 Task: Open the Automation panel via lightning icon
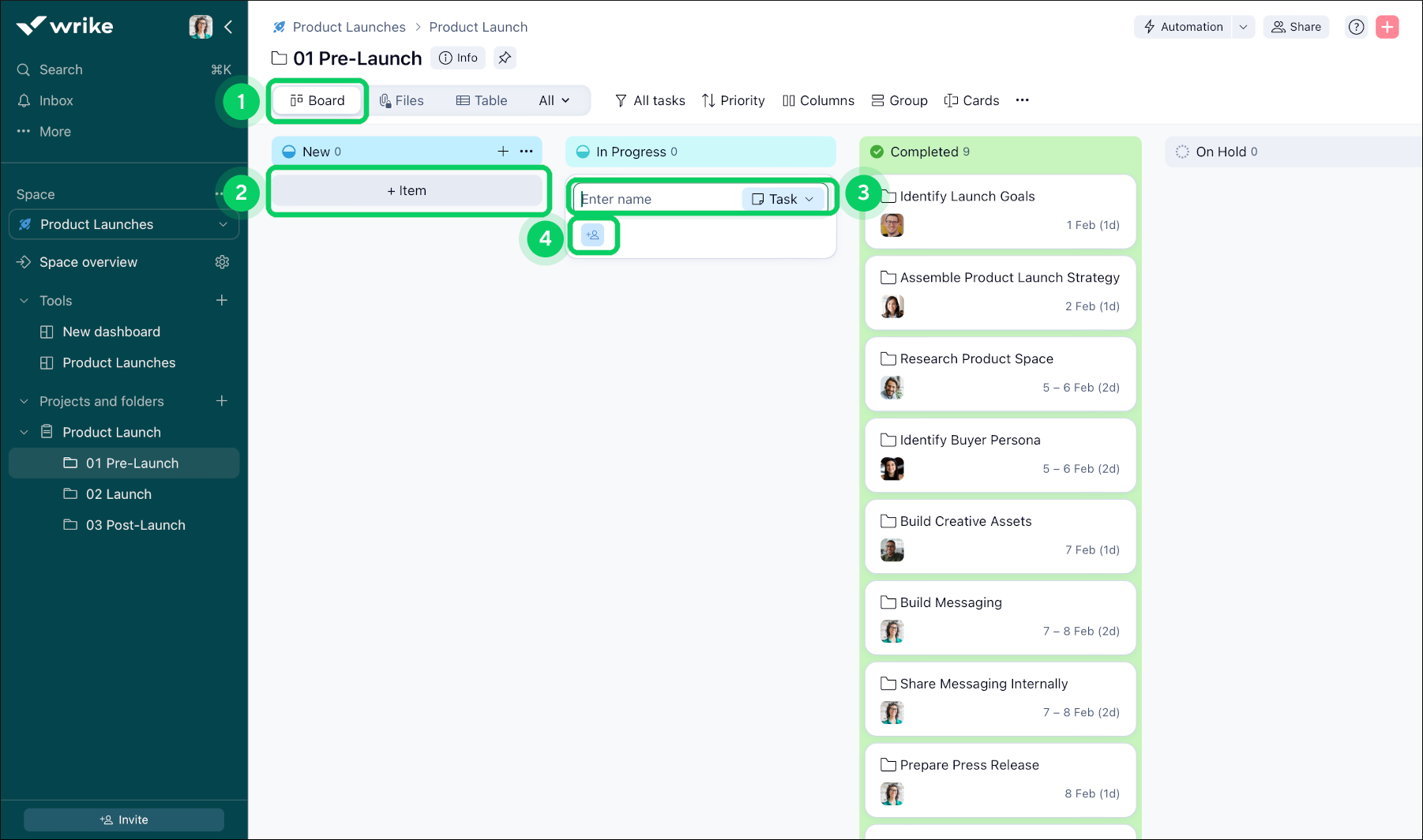[x=1182, y=26]
